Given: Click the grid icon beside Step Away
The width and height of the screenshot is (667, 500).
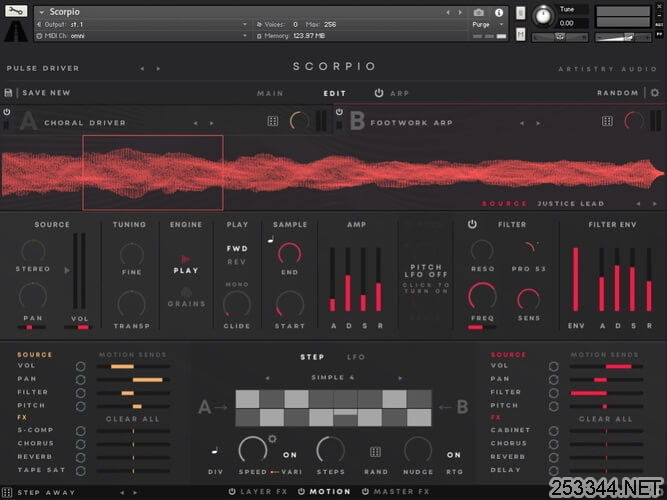Looking at the screenshot, I should coord(7,493).
